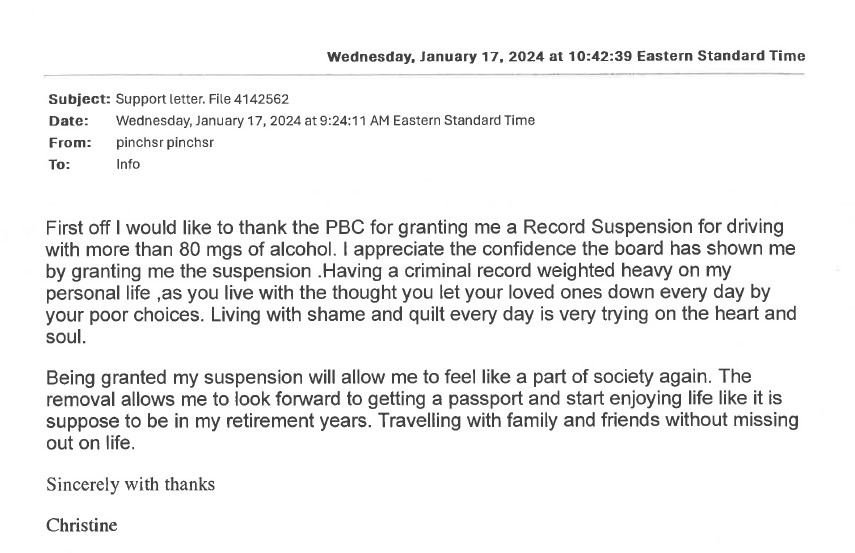
Task: Click the Date label in header
Action: coord(69,121)
